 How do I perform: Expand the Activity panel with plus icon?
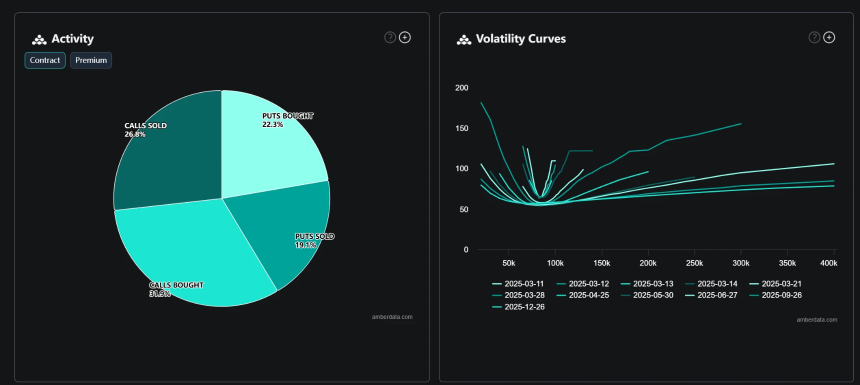405,37
